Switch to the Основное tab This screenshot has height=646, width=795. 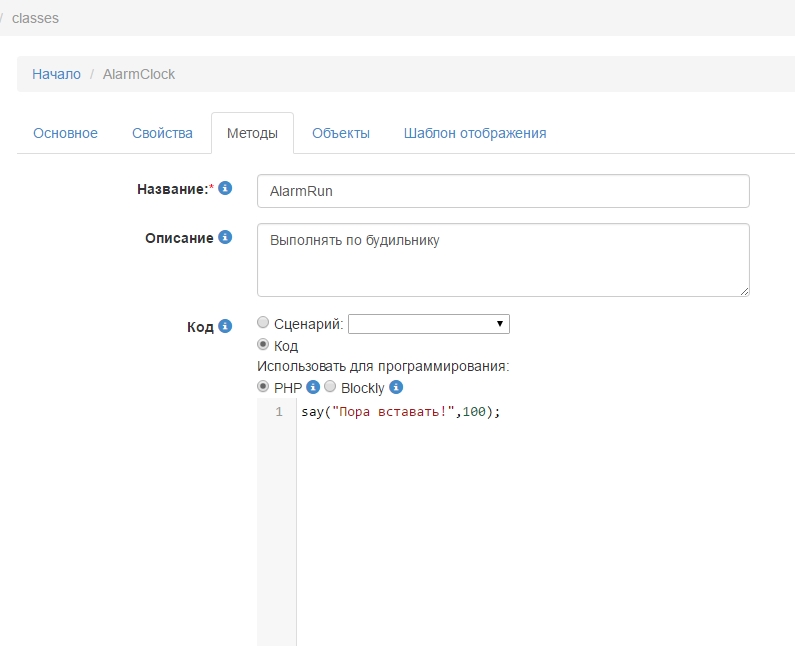[66, 133]
